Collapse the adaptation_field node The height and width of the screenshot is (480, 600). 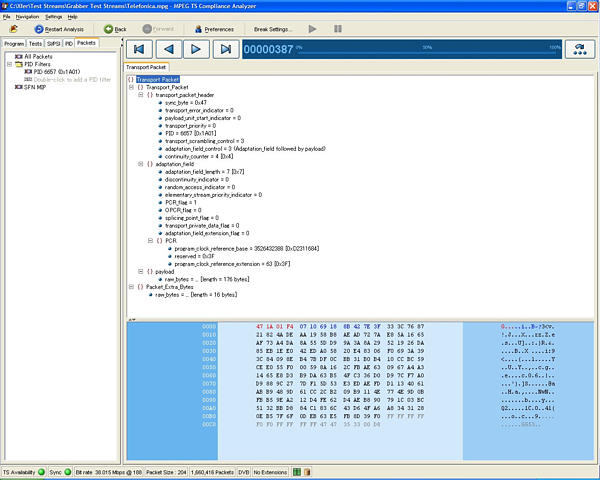[139, 164]
